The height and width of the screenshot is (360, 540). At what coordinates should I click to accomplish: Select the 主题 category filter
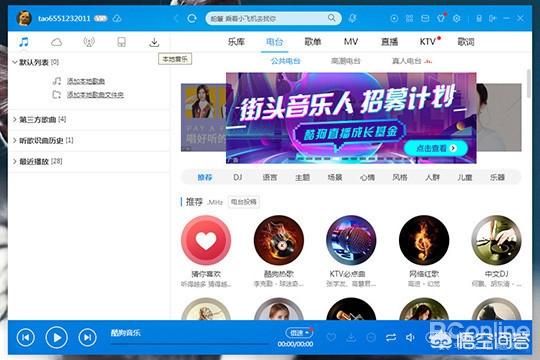point(302,177)
